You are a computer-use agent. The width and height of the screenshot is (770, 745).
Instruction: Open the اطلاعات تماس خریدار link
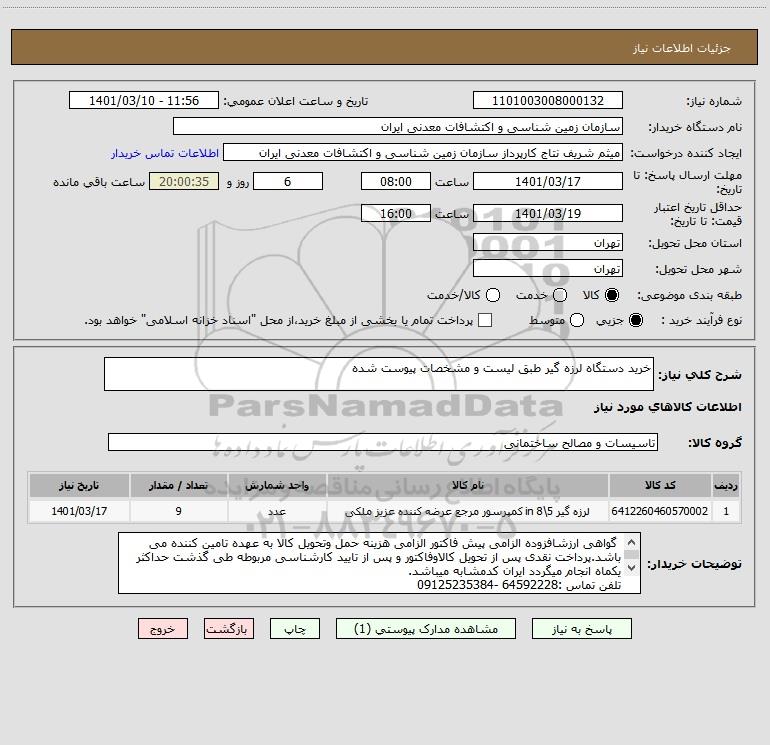[165, 153]
